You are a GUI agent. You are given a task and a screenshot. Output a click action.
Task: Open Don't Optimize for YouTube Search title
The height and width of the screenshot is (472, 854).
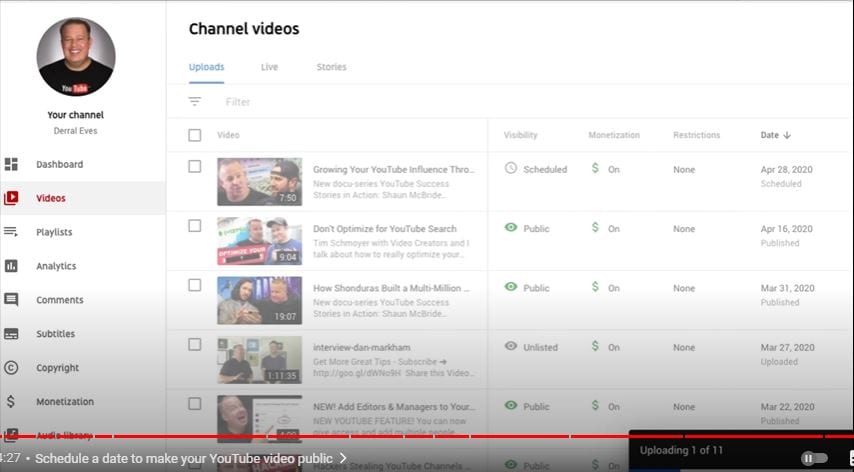[385, 229]
